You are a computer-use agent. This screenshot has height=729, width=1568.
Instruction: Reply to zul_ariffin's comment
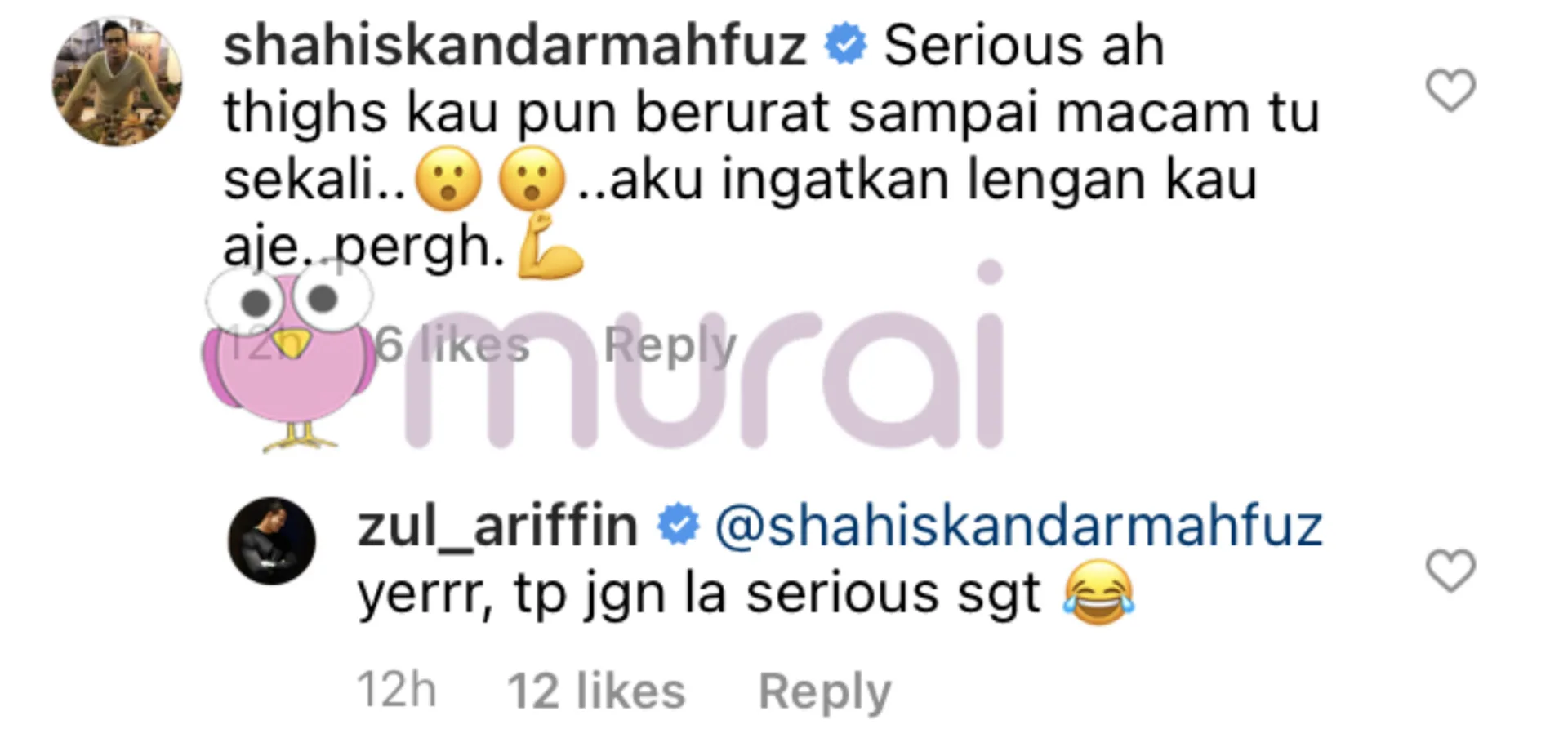825,692
